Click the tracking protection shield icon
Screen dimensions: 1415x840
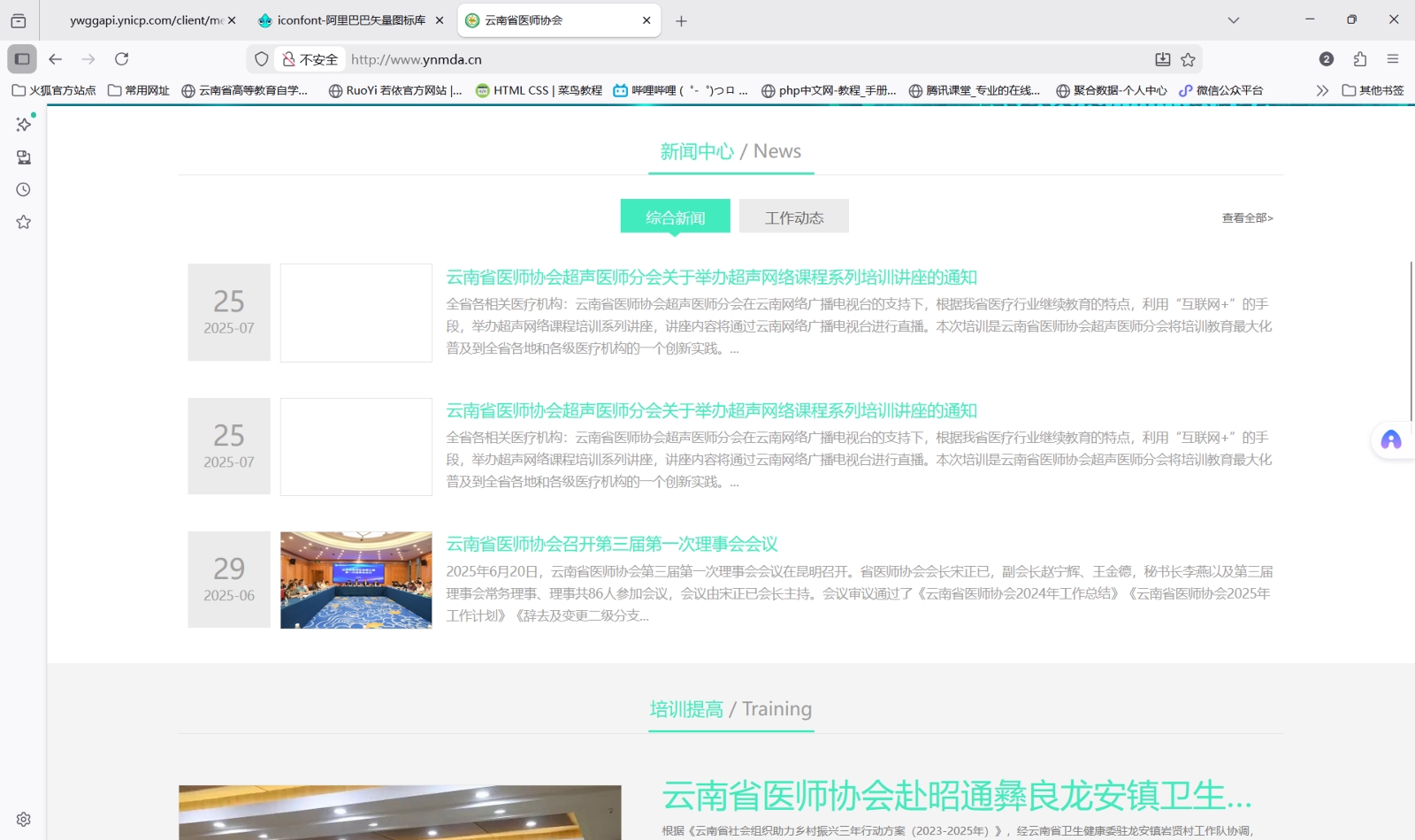coord(260,58)
